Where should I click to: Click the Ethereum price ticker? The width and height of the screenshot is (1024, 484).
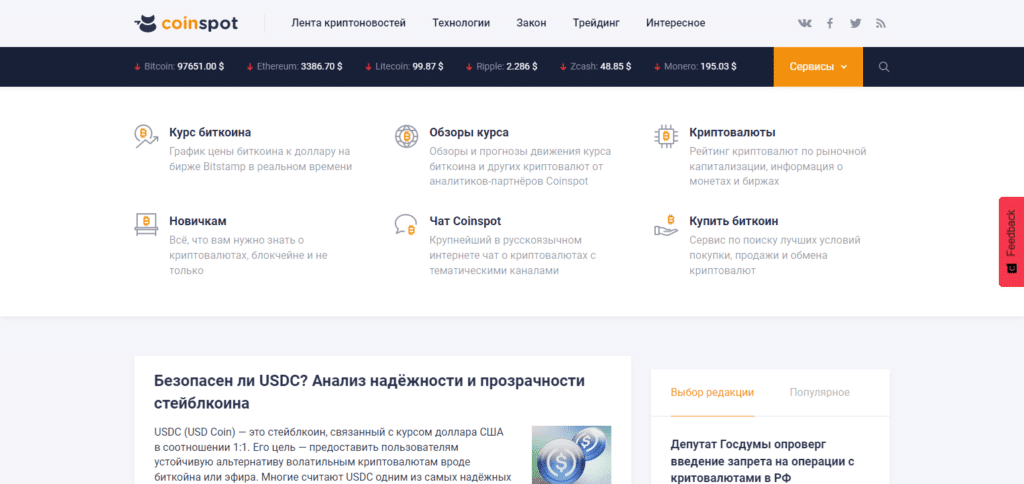(x=295, y=67)
